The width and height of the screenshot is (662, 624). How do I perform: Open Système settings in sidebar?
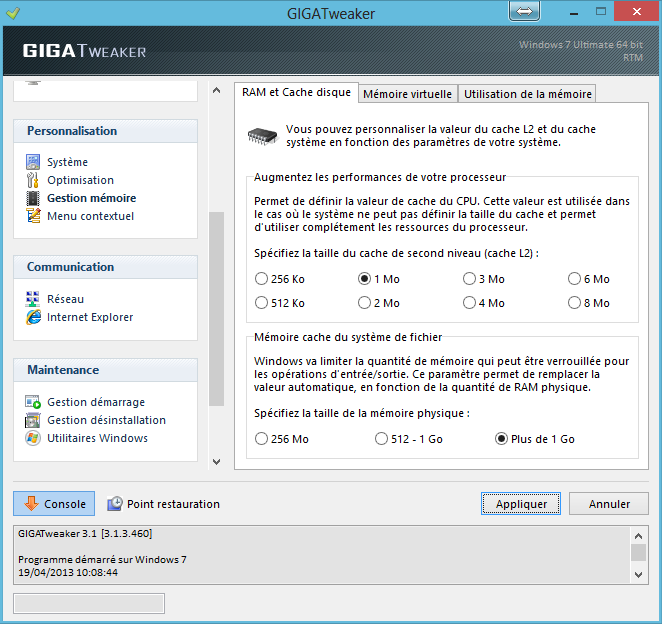pos(68,162)
